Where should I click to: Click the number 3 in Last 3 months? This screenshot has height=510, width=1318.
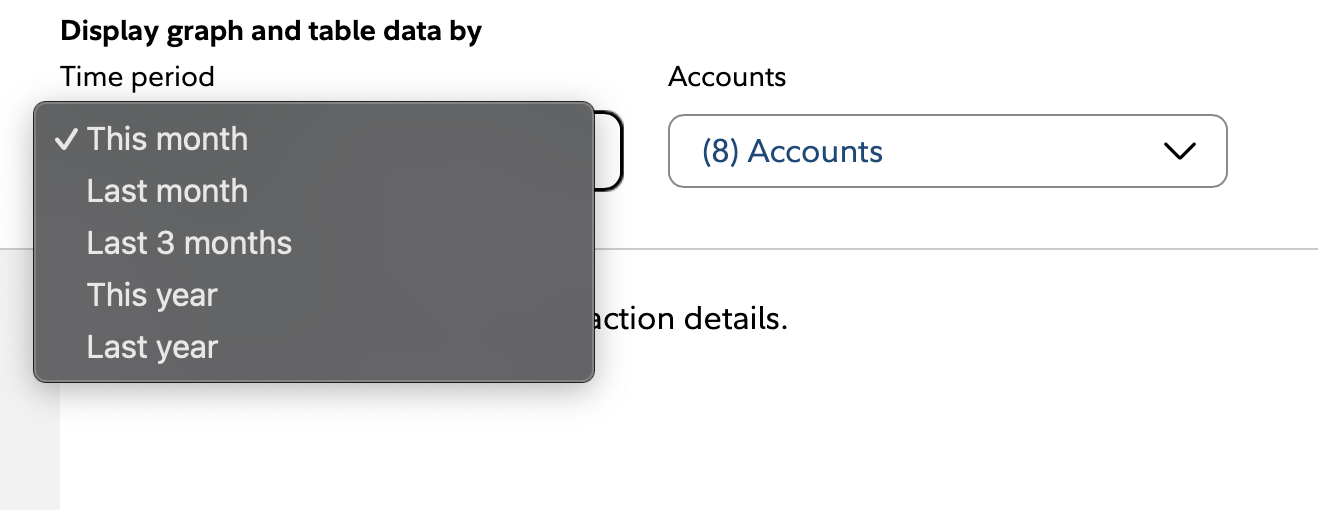tap(165, 243)
